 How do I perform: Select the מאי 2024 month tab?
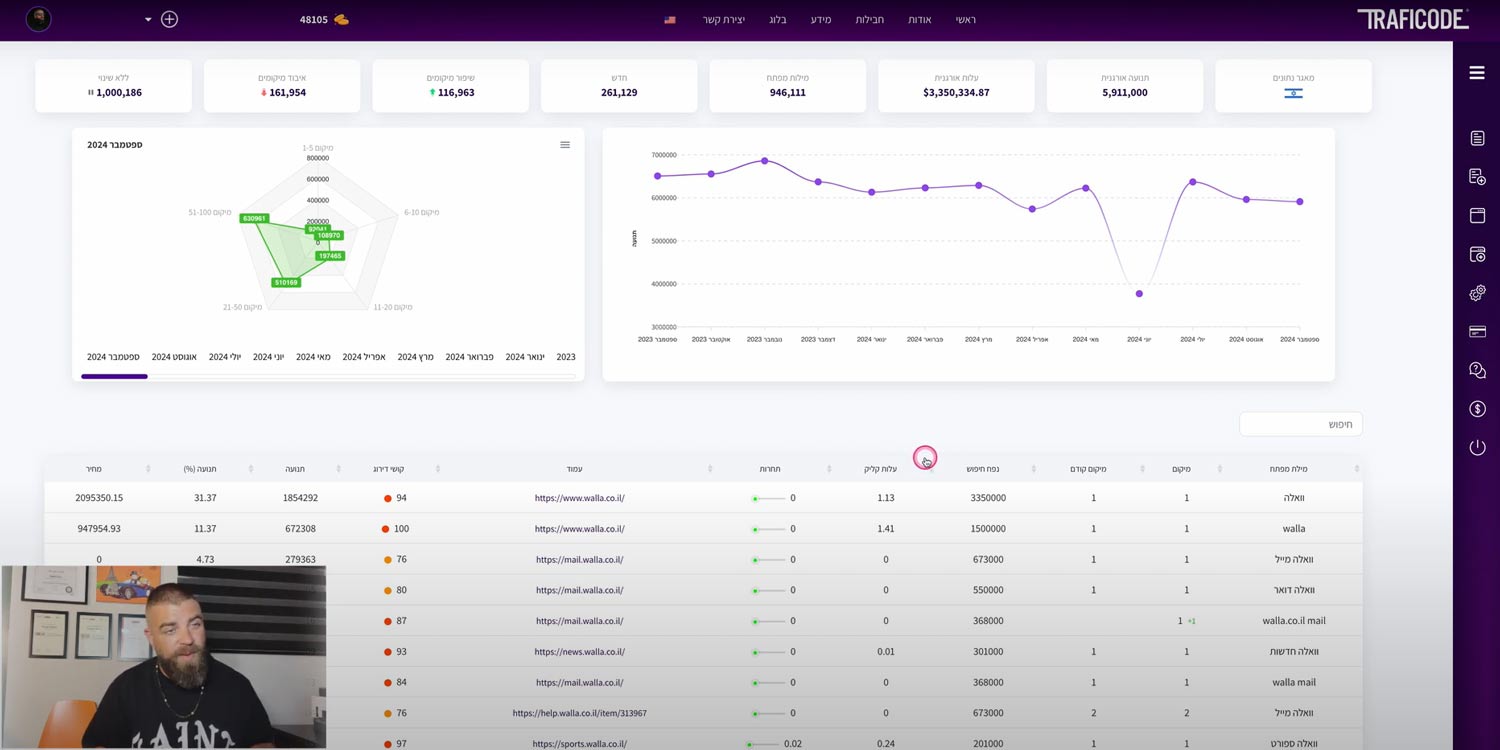(313, 357)
